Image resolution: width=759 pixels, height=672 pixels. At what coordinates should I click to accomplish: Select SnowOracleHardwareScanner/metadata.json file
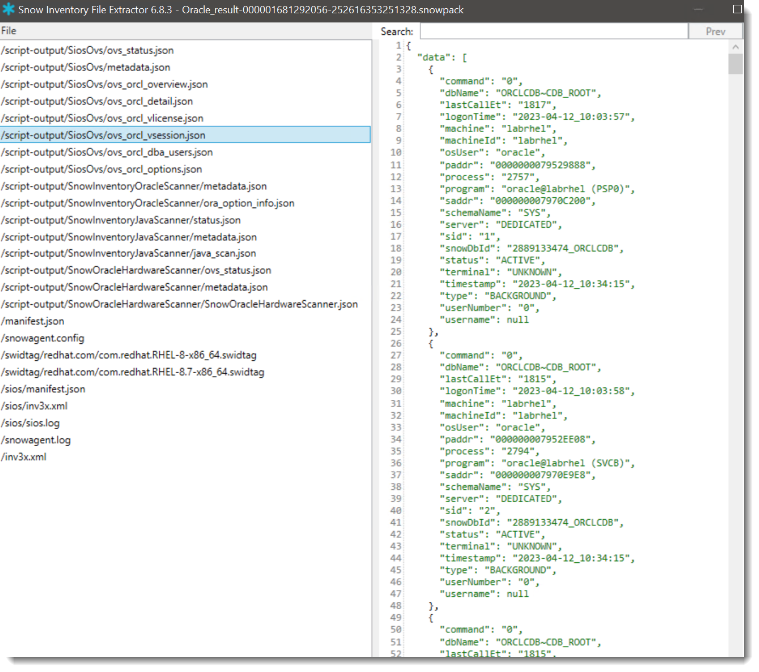click(135, 287)
